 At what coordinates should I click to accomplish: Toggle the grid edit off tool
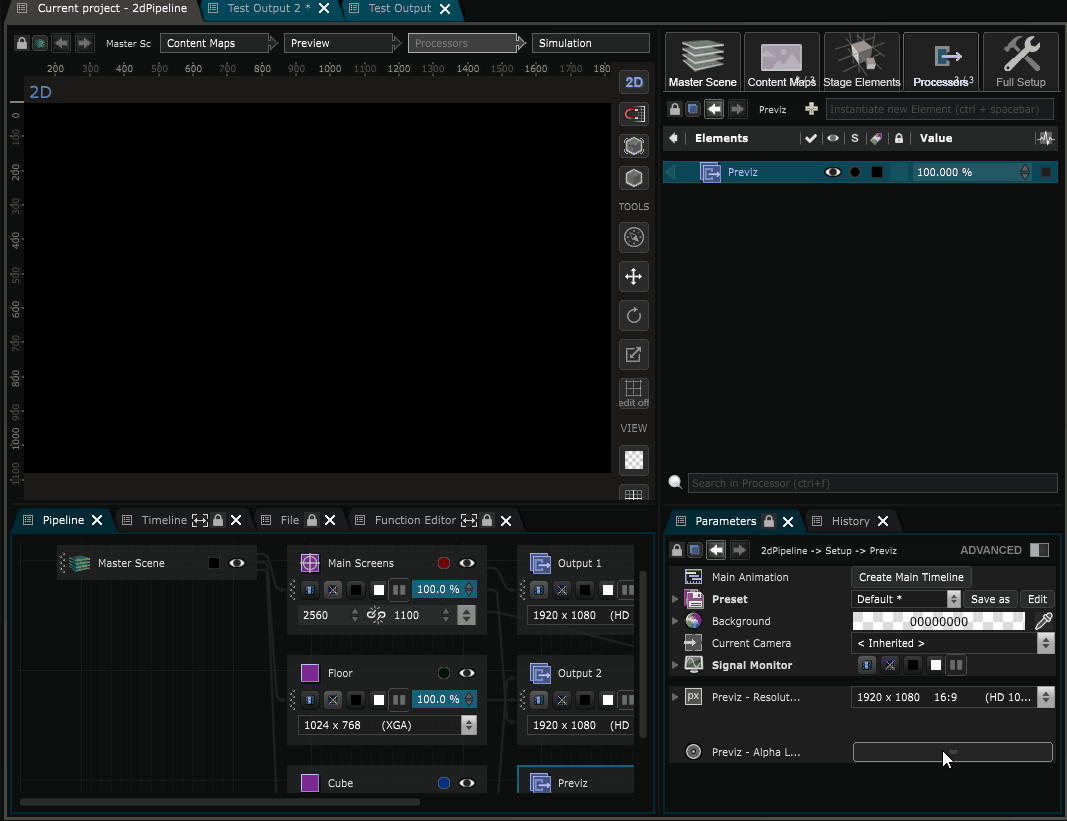click(634, 393)
